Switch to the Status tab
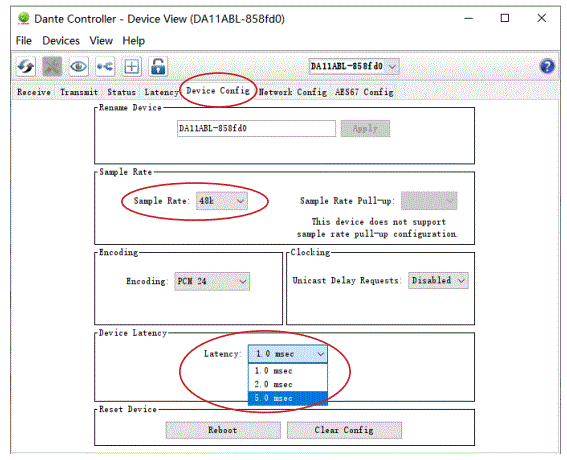The width and height of the screenshot is (567, 460). coord(122,92)
